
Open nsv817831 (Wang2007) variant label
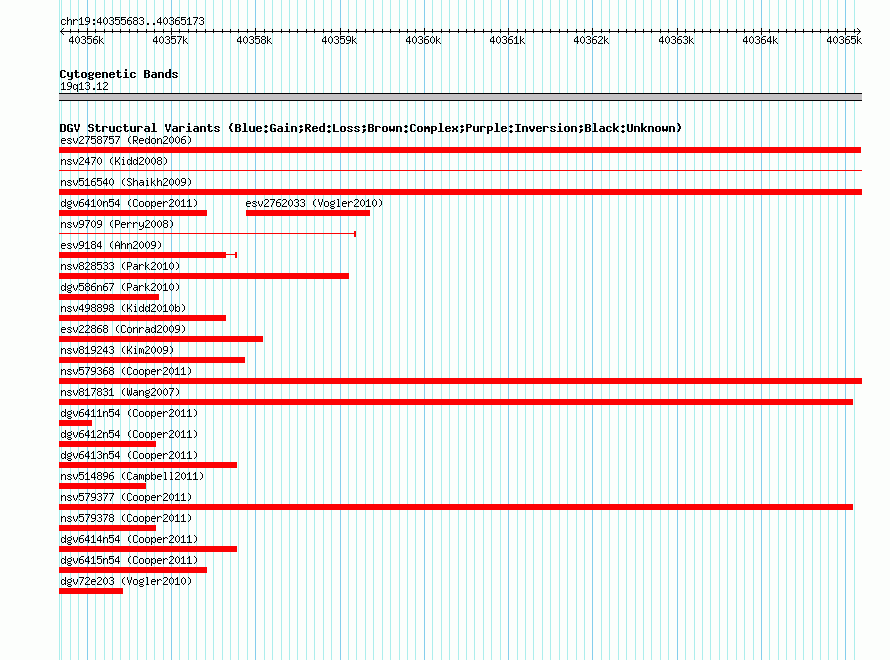pos(120,392)
